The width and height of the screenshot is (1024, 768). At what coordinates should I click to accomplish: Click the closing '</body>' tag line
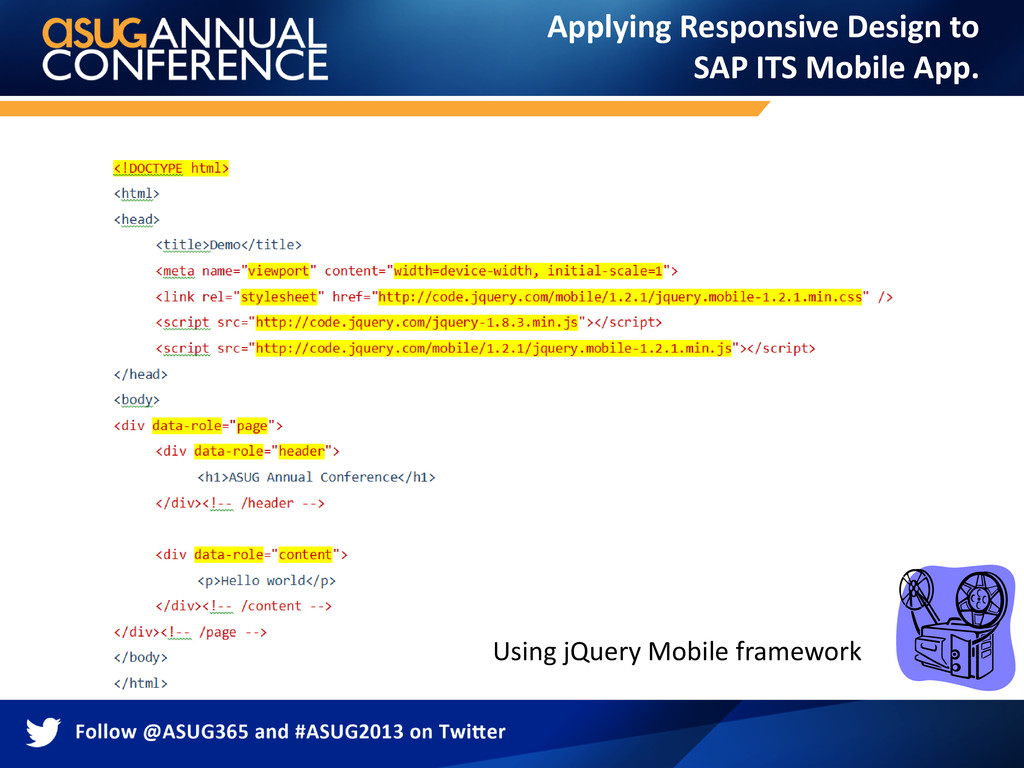(140, 658)
